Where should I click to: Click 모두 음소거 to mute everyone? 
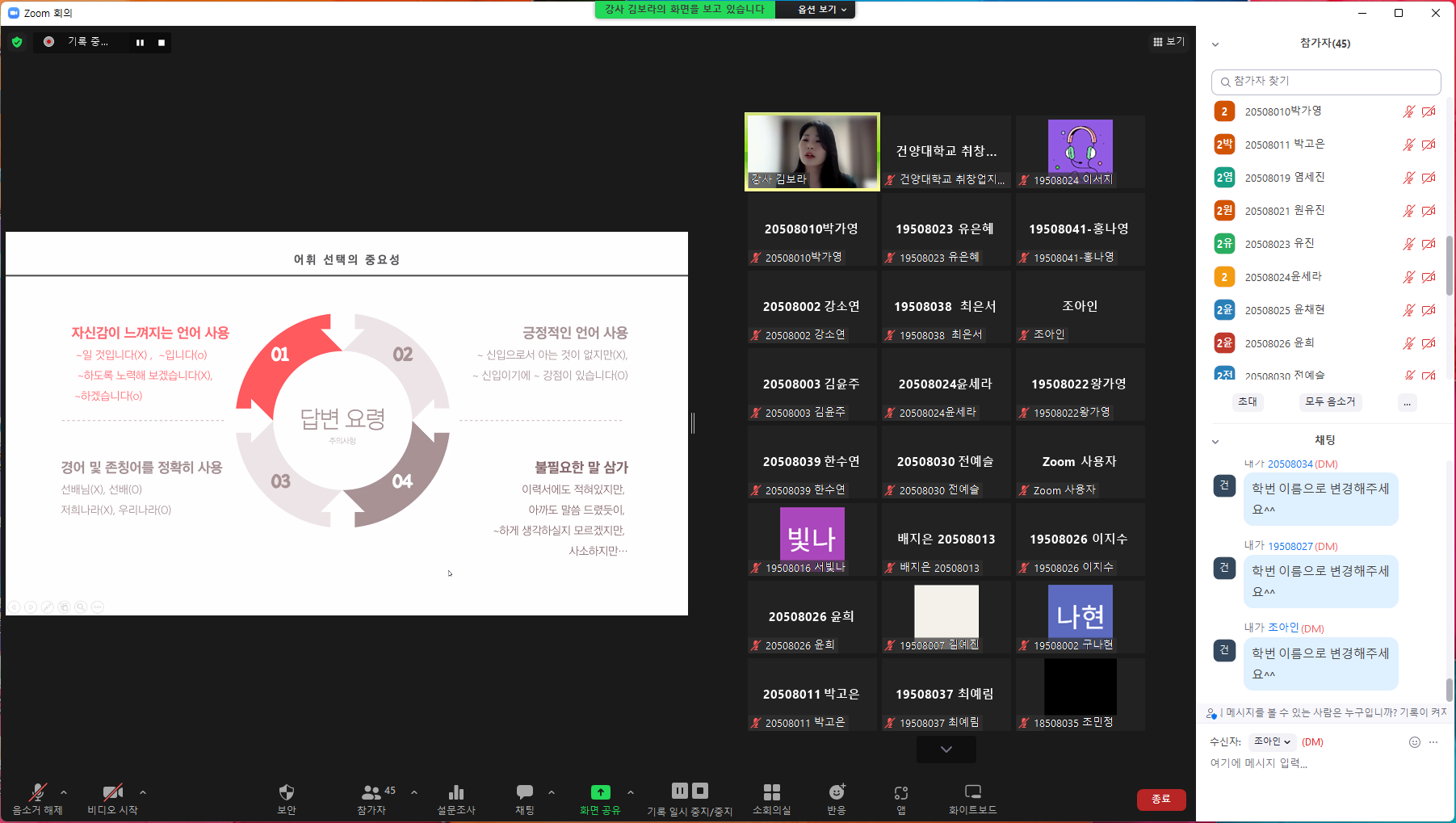tap(1330, 401)
